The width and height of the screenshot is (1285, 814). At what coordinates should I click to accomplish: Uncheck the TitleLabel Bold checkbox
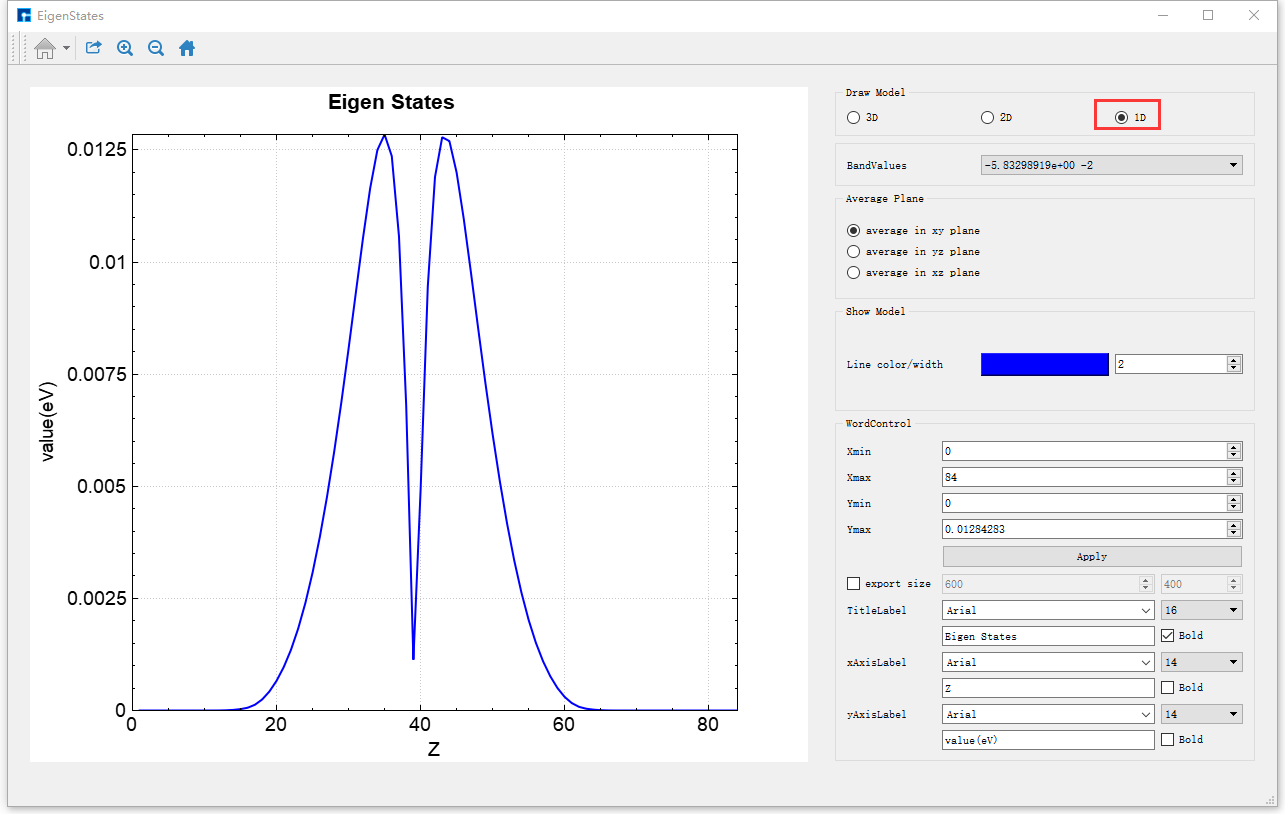[1168, 636]
